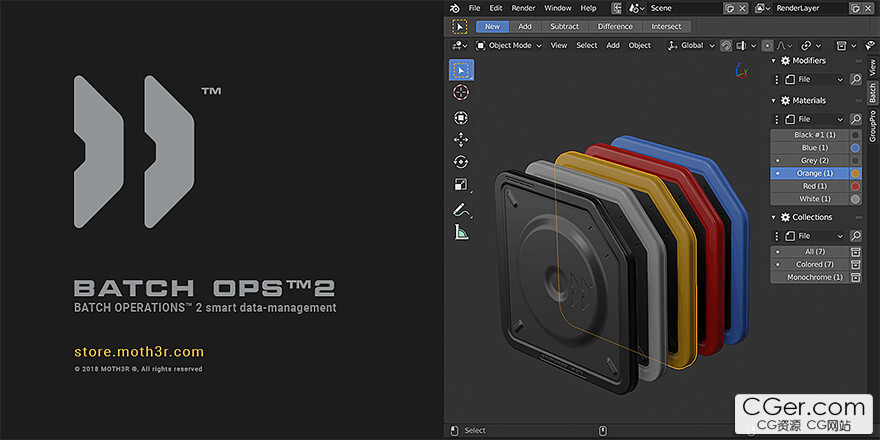
Task: Click the Blender logo icon
Action: [x=455, y=8]
